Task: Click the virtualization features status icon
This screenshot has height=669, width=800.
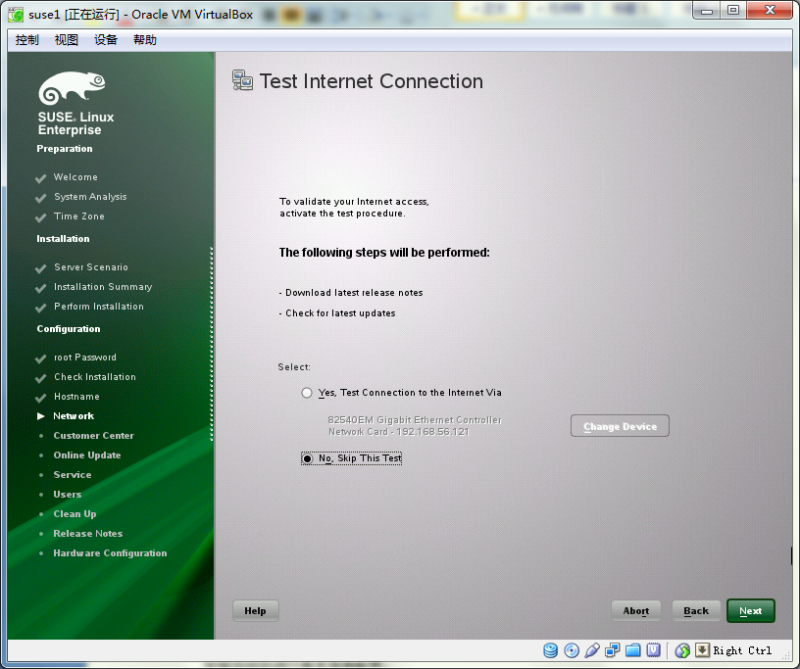Action: tap(652, 650)
